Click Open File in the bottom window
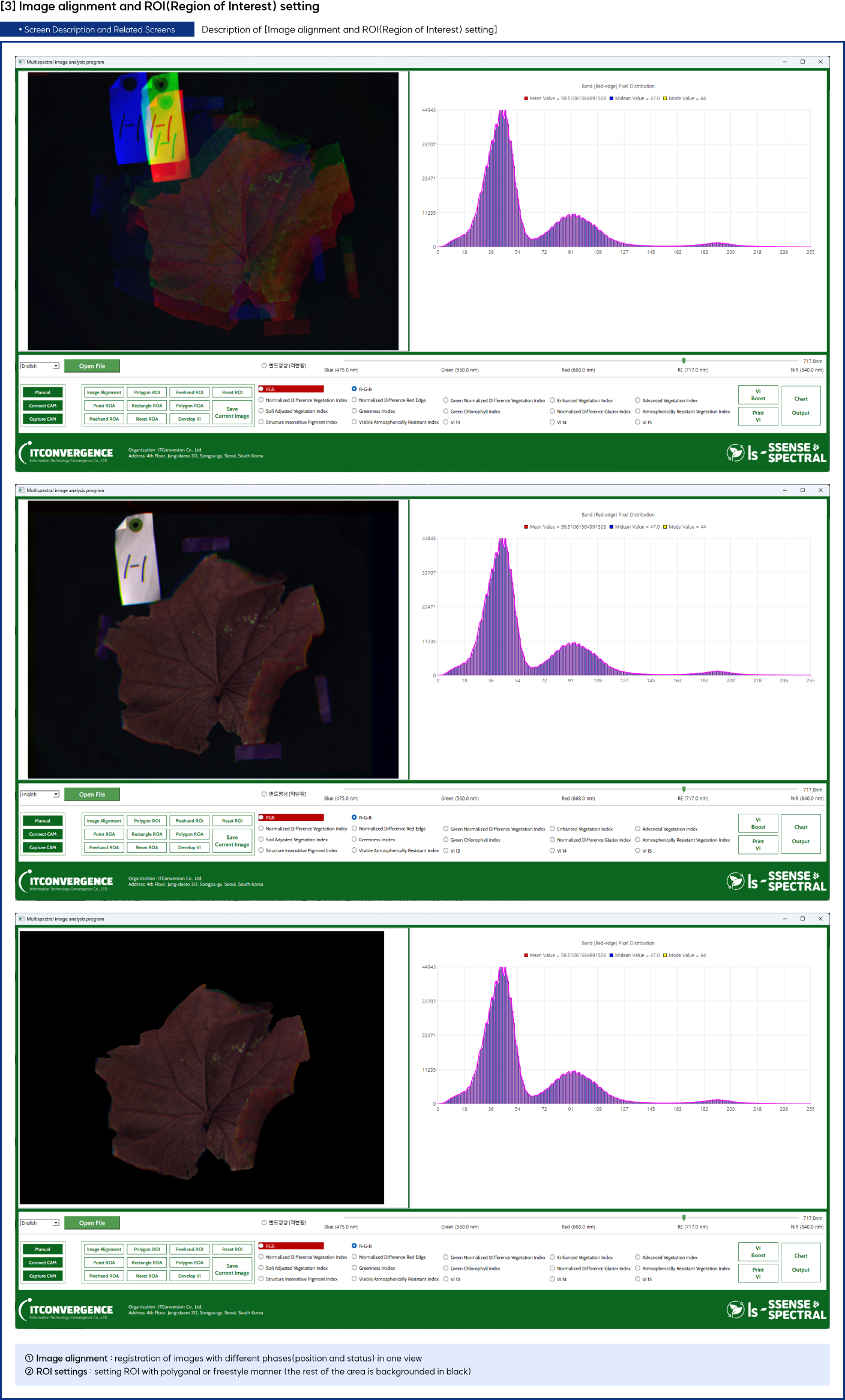The height and width of the screenshot is (1400, 845). coord(92,1223)
